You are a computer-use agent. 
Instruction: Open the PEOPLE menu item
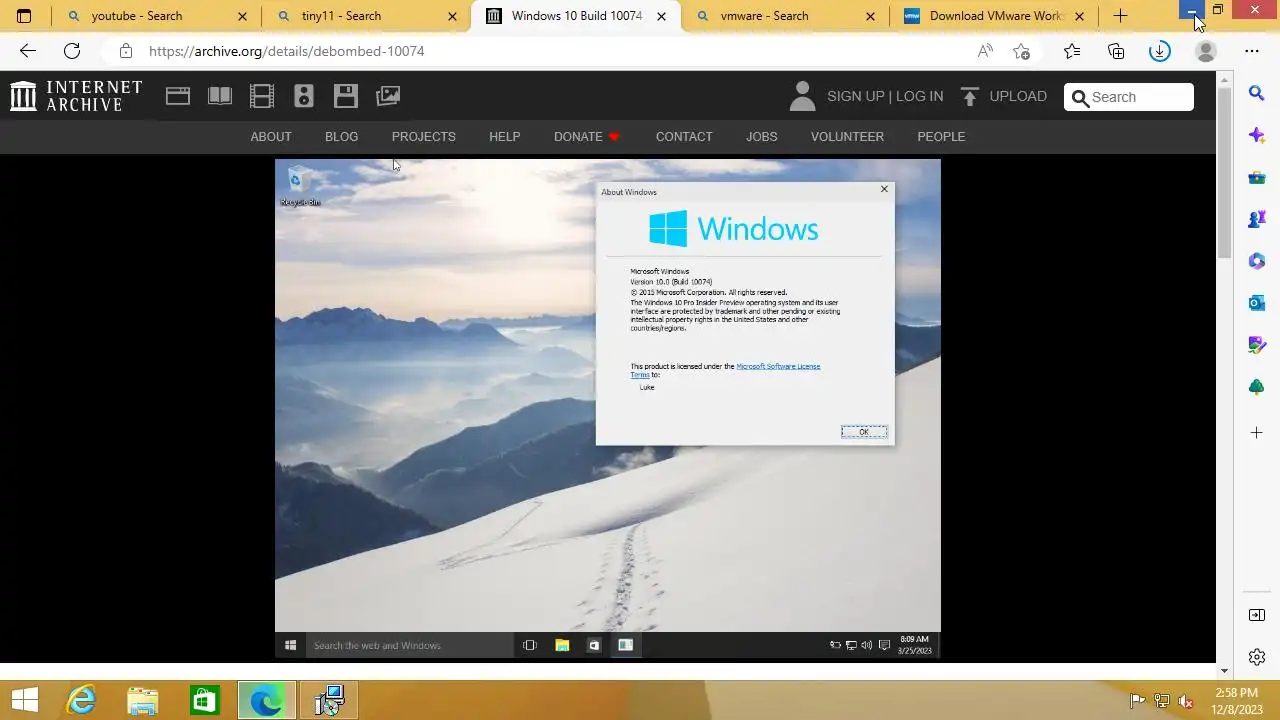(941, 137)
